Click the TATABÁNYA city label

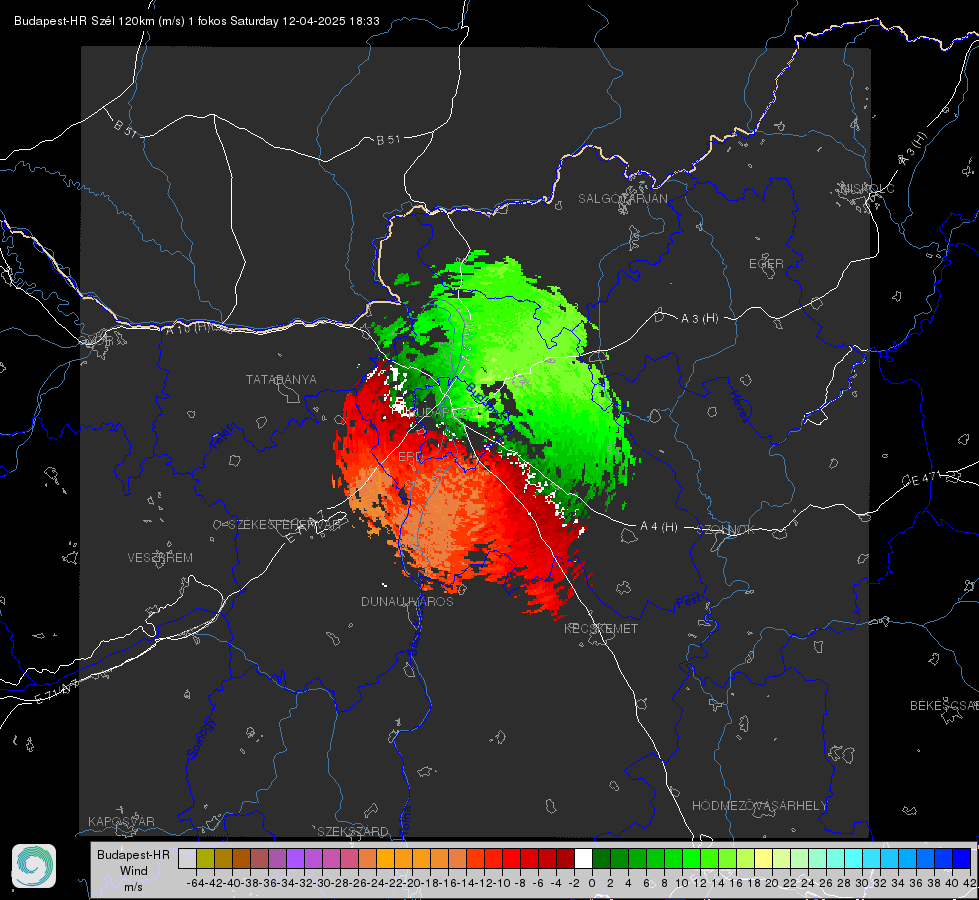[x=281, y=380]
